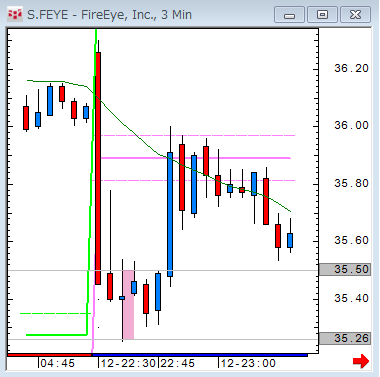
Task: Click the 12-22:30 time axis label
Action: click(128, 363)
